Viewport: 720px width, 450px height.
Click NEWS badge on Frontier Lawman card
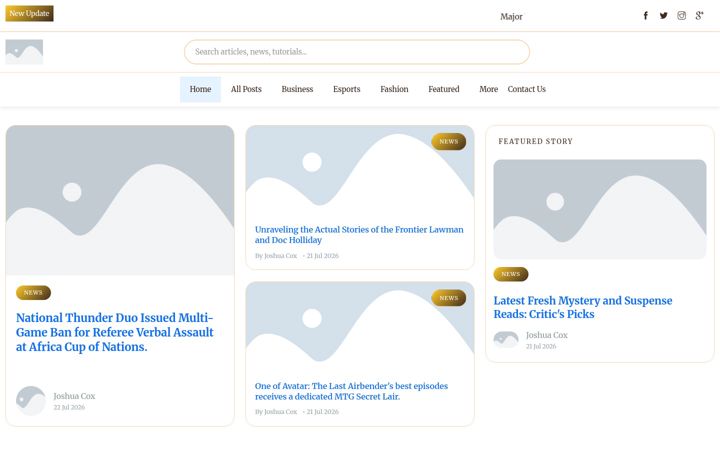(x=449, y=141)
